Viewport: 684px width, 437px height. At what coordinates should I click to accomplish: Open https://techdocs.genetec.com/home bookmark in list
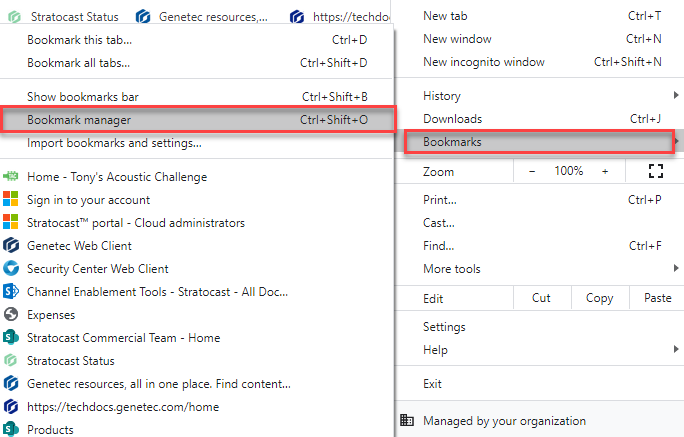[197, 407]
